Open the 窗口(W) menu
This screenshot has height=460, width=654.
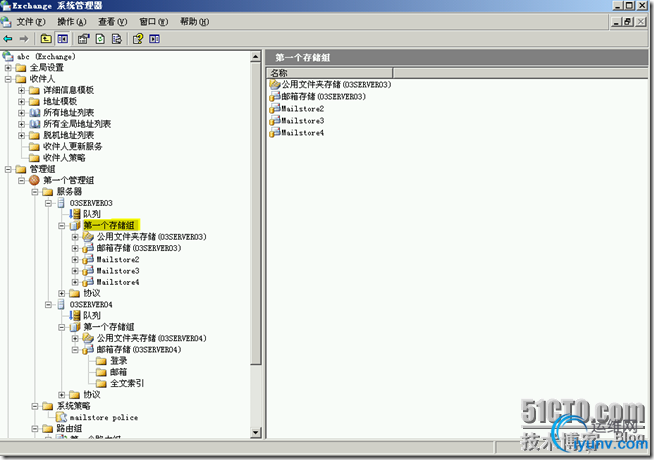[153, 22]
